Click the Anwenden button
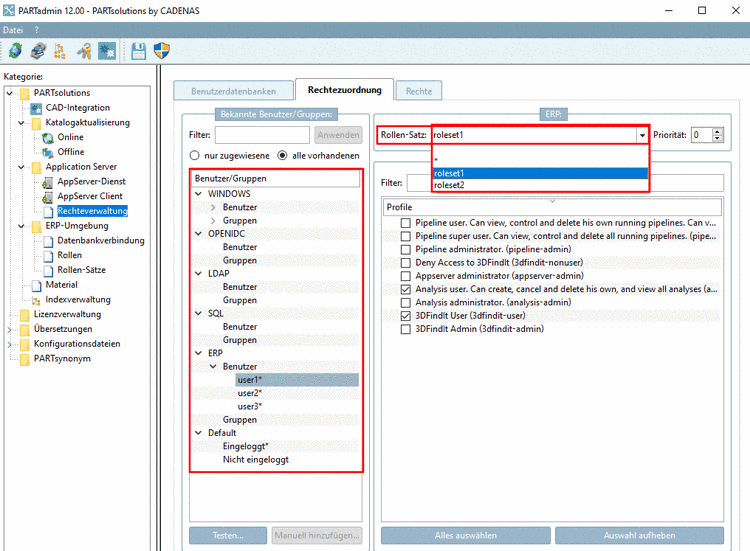The image size is (750, 551). [x=338, y=135]
